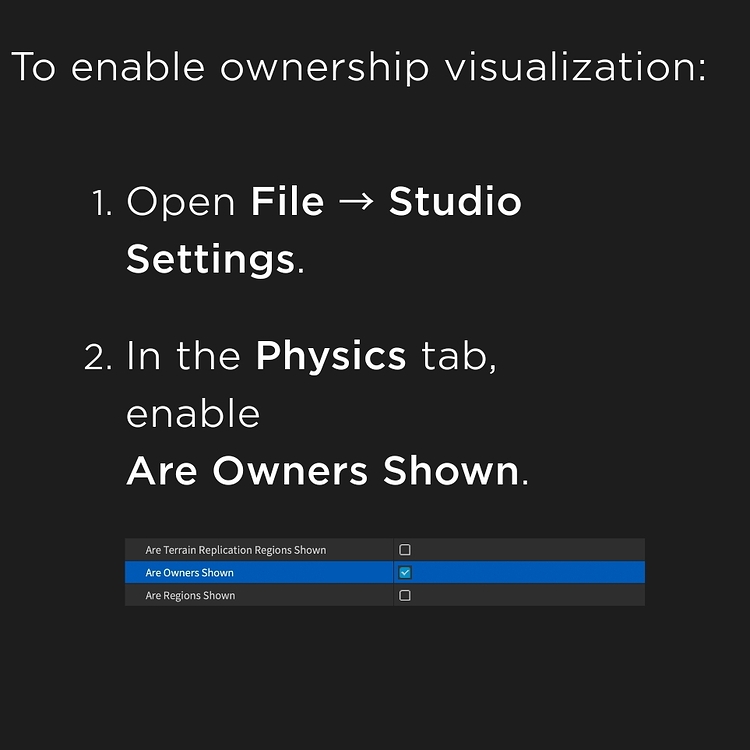Click the heading To enable ownership visualization

(359, 68)
